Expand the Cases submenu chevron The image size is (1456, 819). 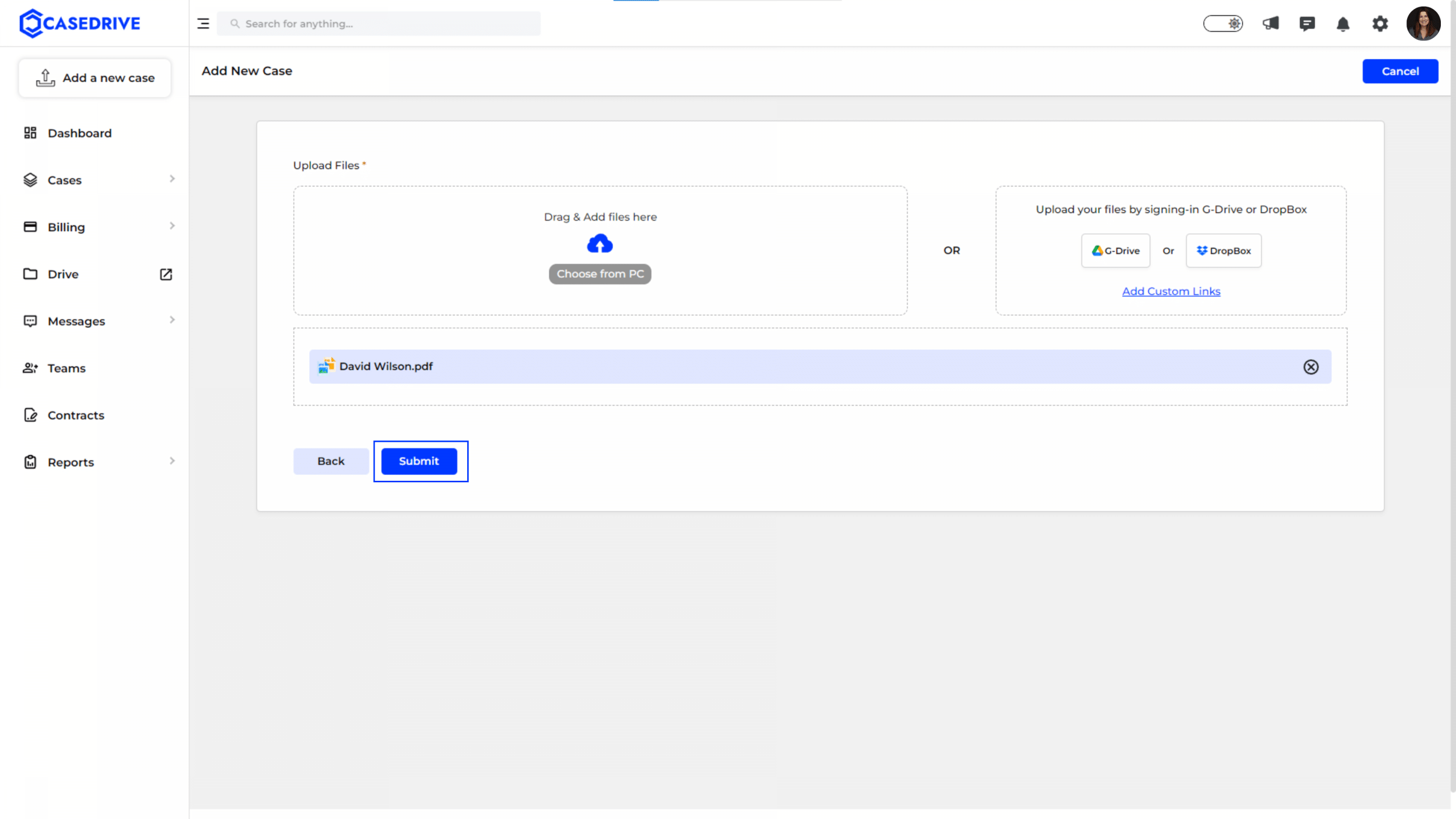click(x=172, y=178)
